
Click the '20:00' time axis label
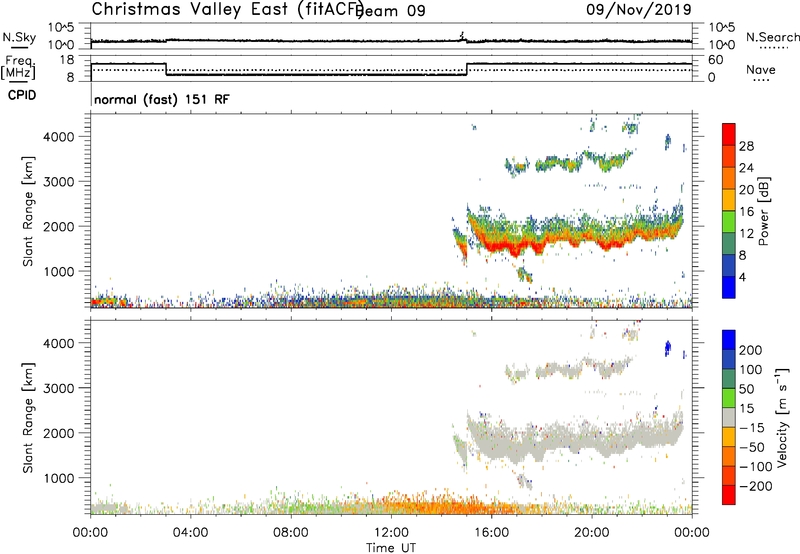591,532
